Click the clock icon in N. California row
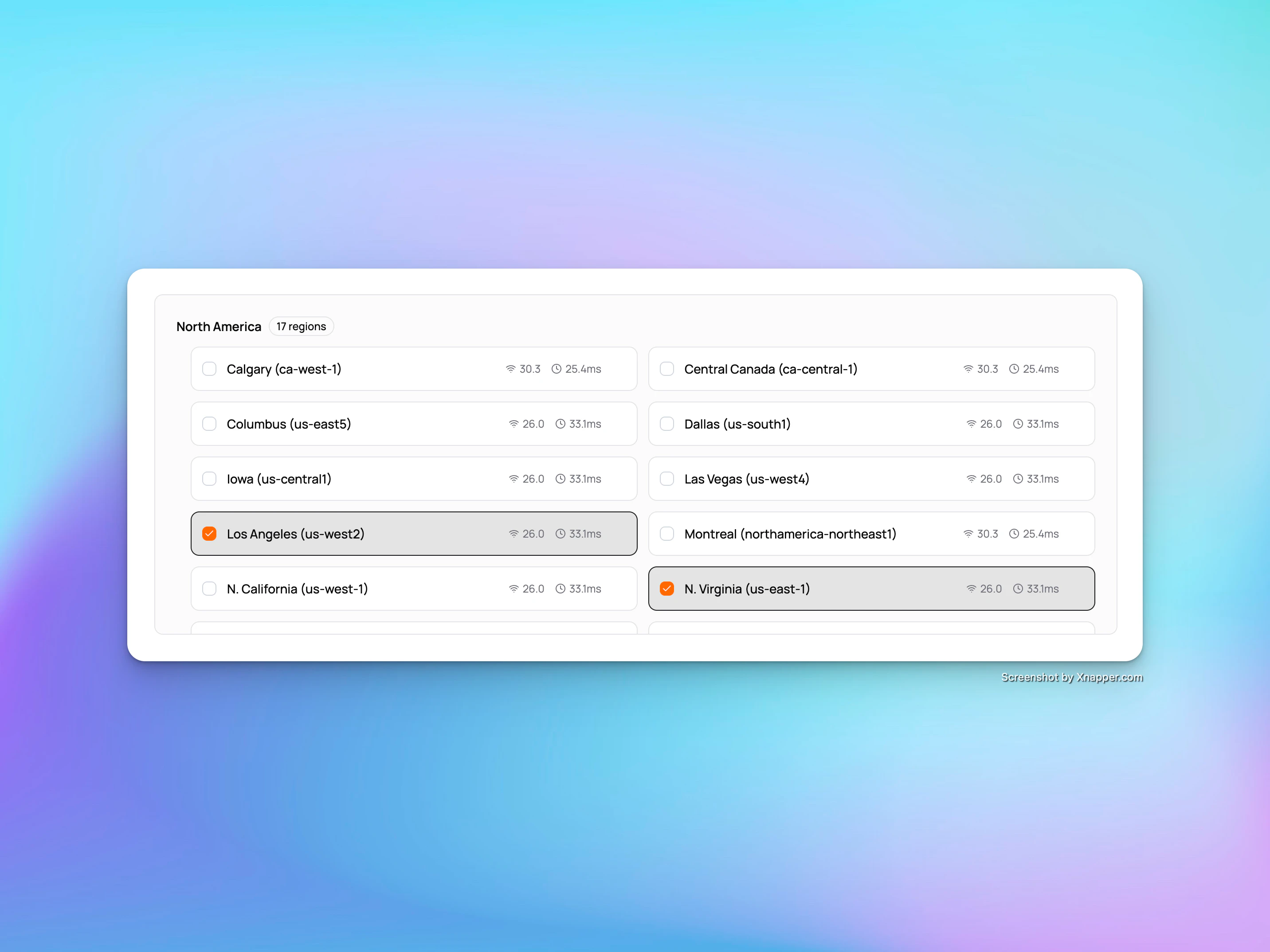 (561, 589)
